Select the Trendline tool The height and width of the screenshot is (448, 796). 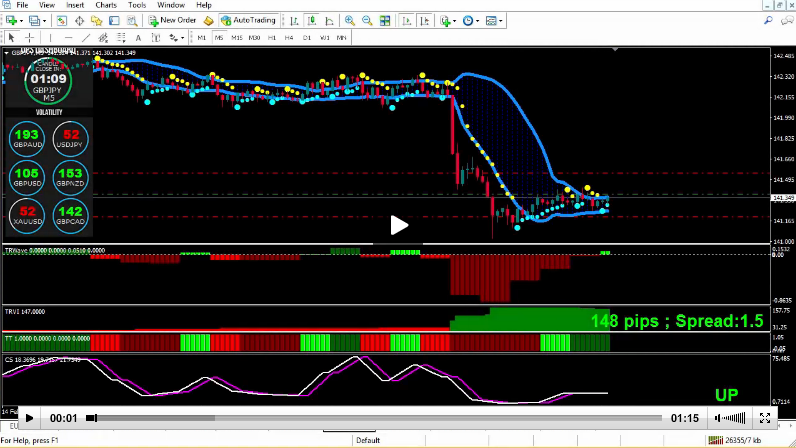(86, 38)
